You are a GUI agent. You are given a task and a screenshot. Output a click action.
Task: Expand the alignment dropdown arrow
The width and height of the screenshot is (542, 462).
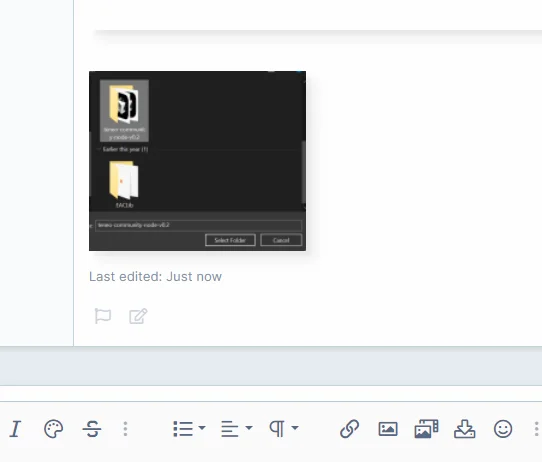(x=249, y=428)
